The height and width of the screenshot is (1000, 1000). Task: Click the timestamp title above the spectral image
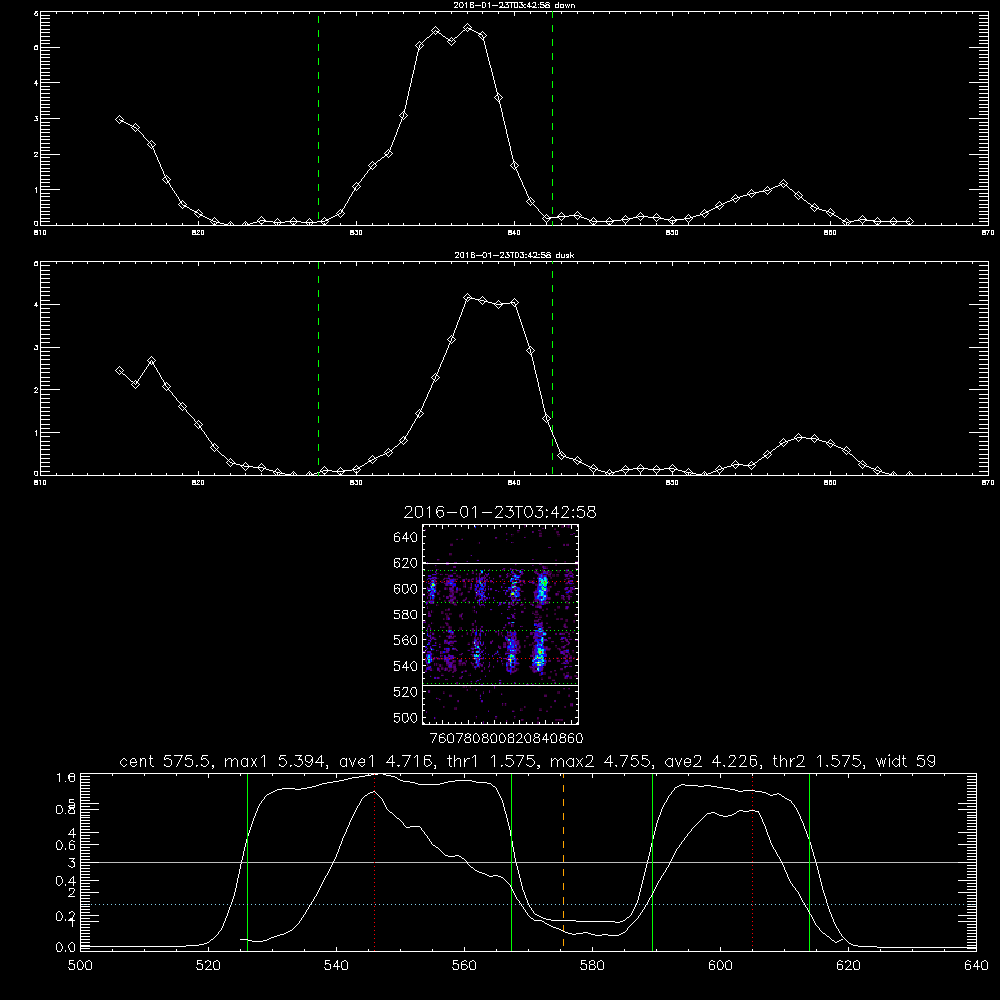pos(500,512)
